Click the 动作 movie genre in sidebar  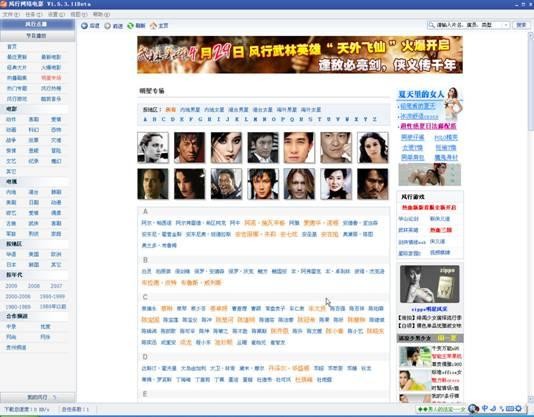point(11,120)
